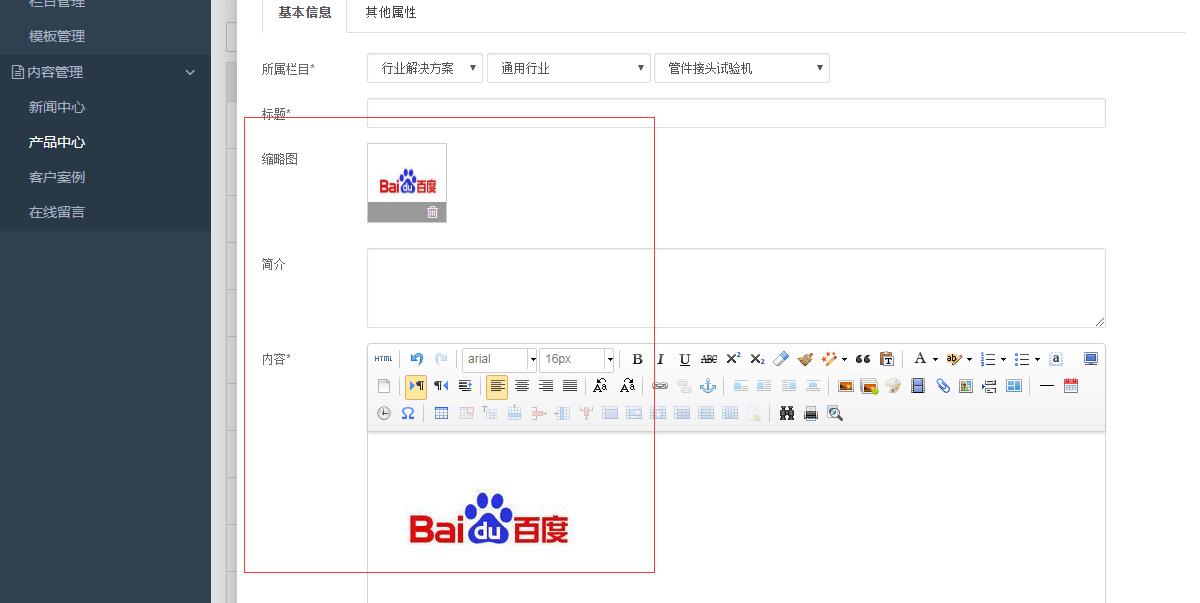
Task: Open 新闻中心 in the sidebar
Action: click(x=57, y=107)
